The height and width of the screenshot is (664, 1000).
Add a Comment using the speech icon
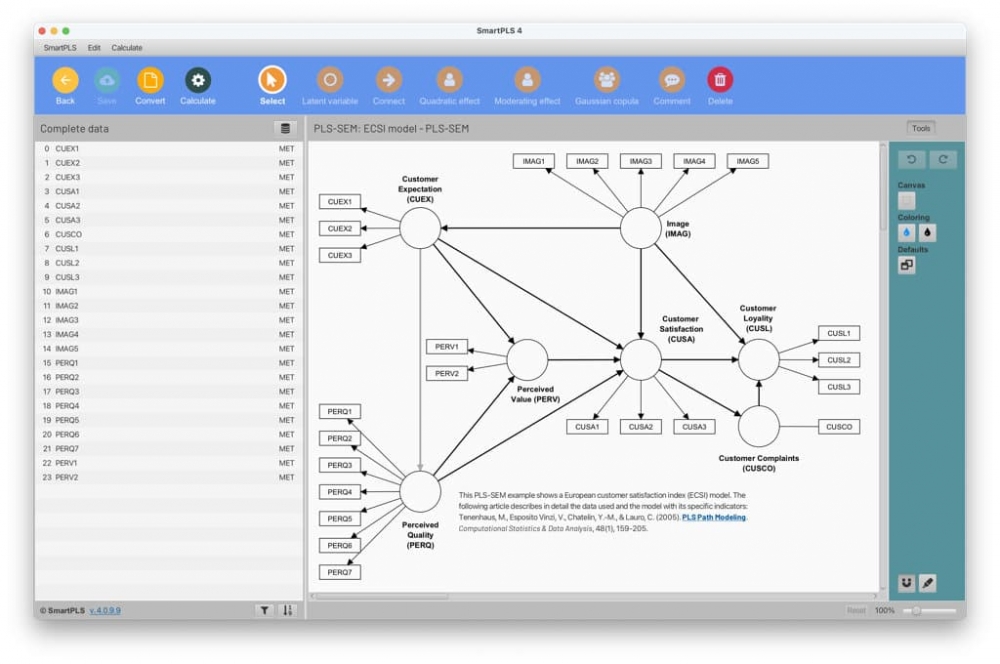[x=672, y=80]
